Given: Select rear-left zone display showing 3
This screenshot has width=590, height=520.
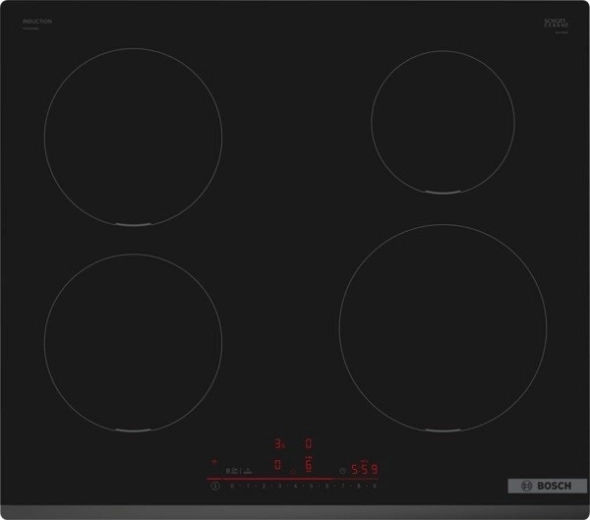Looking at the screenshot, I should [279, 444].
